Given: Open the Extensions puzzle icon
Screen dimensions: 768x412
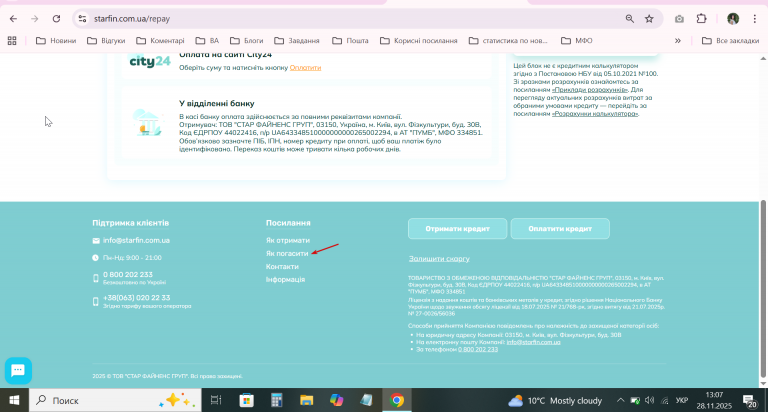Looking at the screenshot, I should click(701, 19).
